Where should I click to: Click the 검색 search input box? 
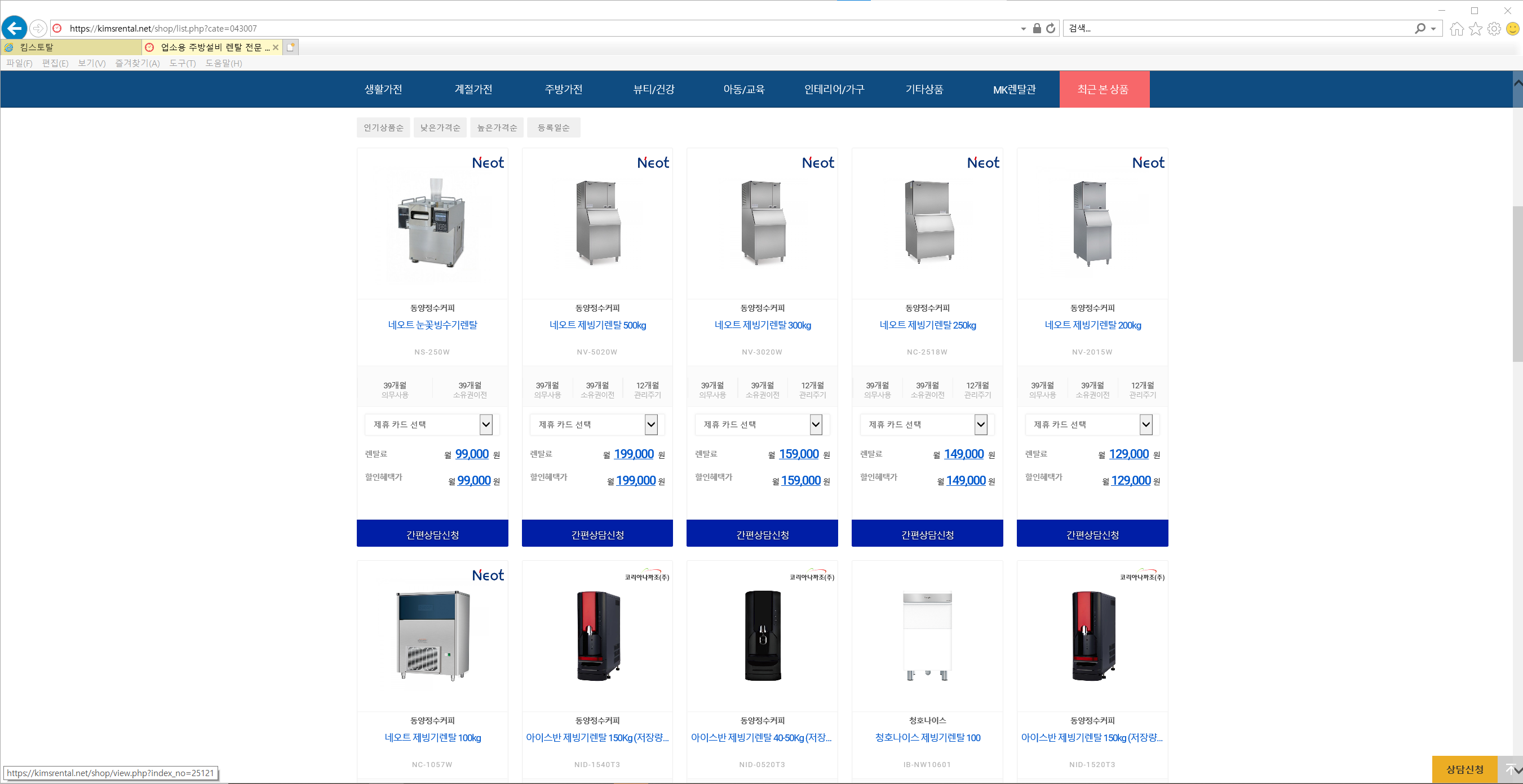point(1238,28)
